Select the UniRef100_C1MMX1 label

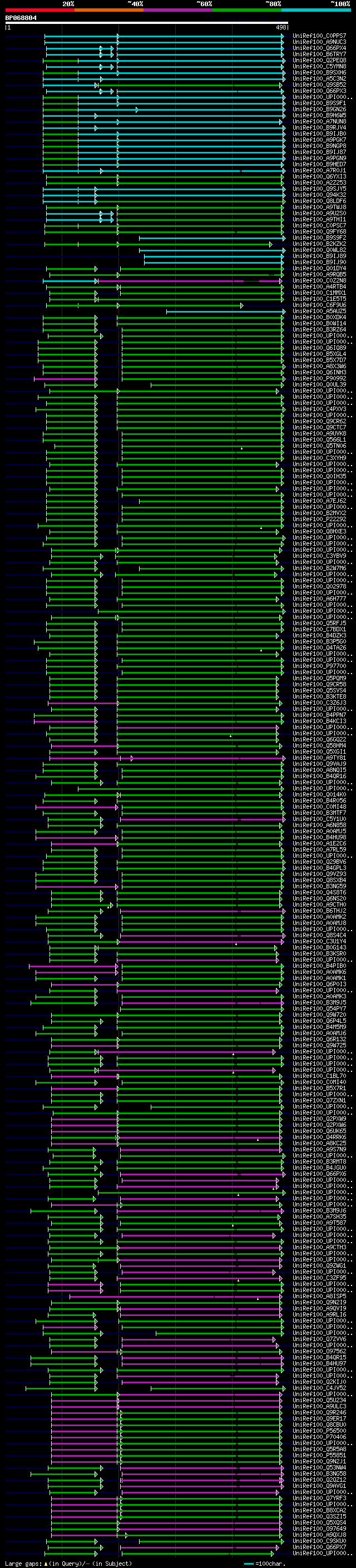(x=319, y=293)
